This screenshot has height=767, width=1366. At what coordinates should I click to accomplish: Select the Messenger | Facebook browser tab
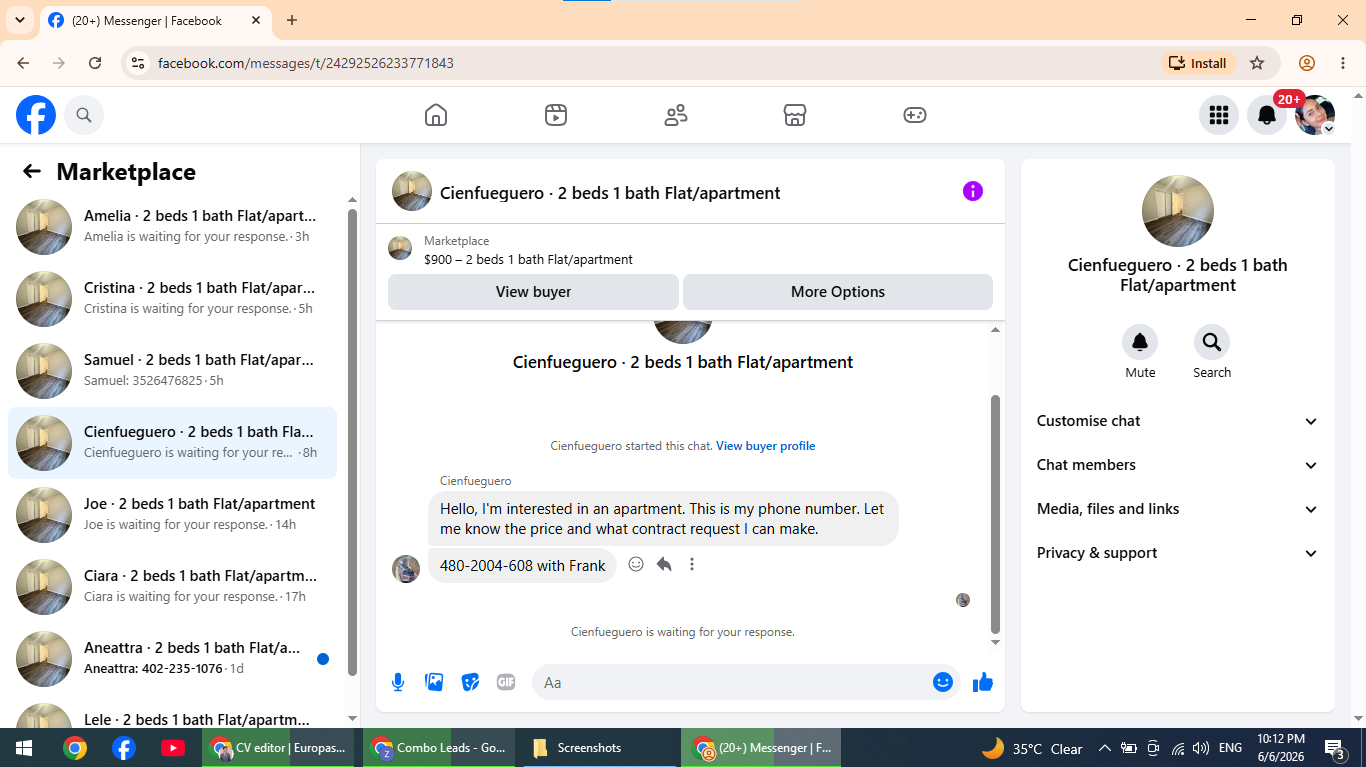[156, 21]
